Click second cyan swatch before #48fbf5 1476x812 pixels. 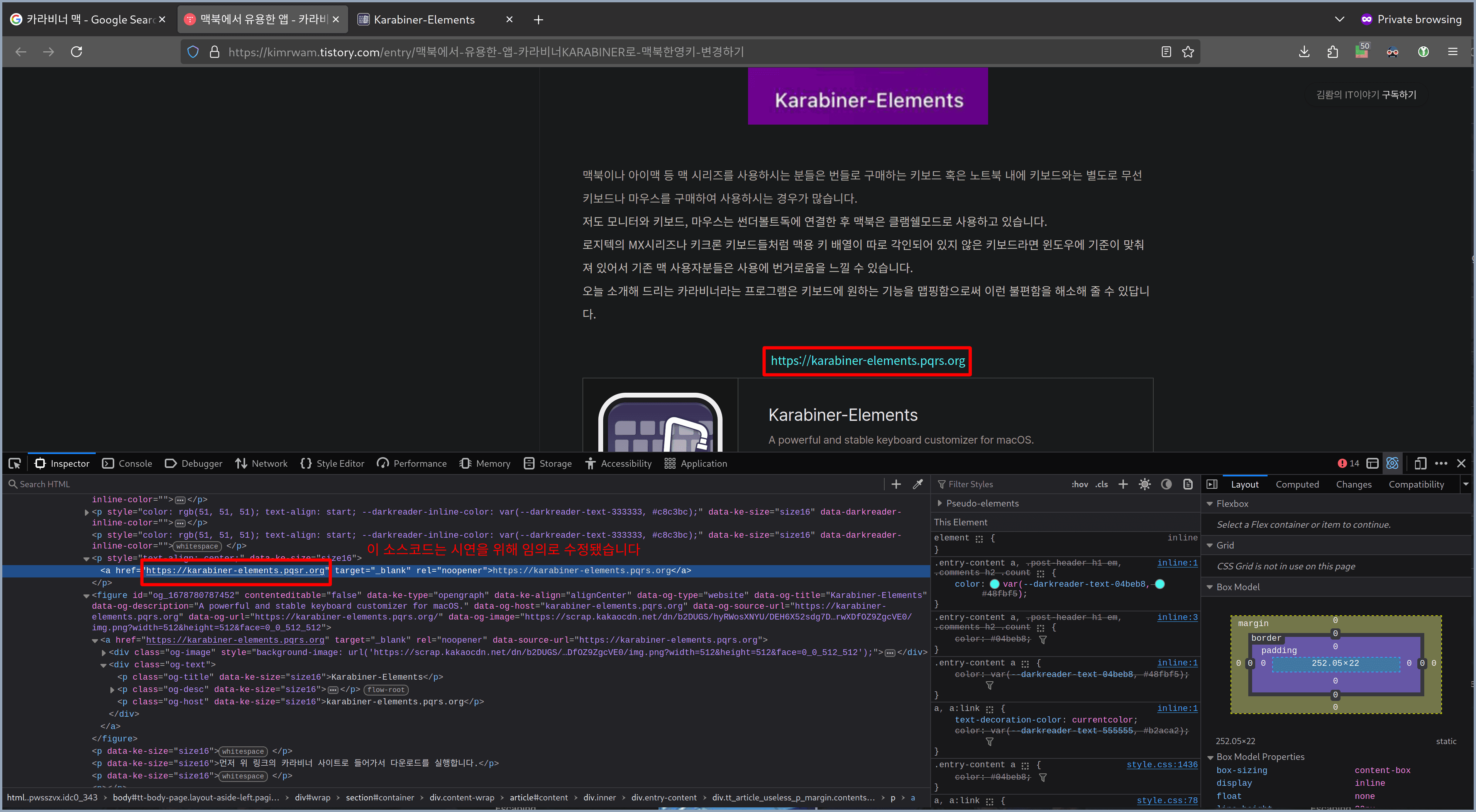(x=1160, y=584)
